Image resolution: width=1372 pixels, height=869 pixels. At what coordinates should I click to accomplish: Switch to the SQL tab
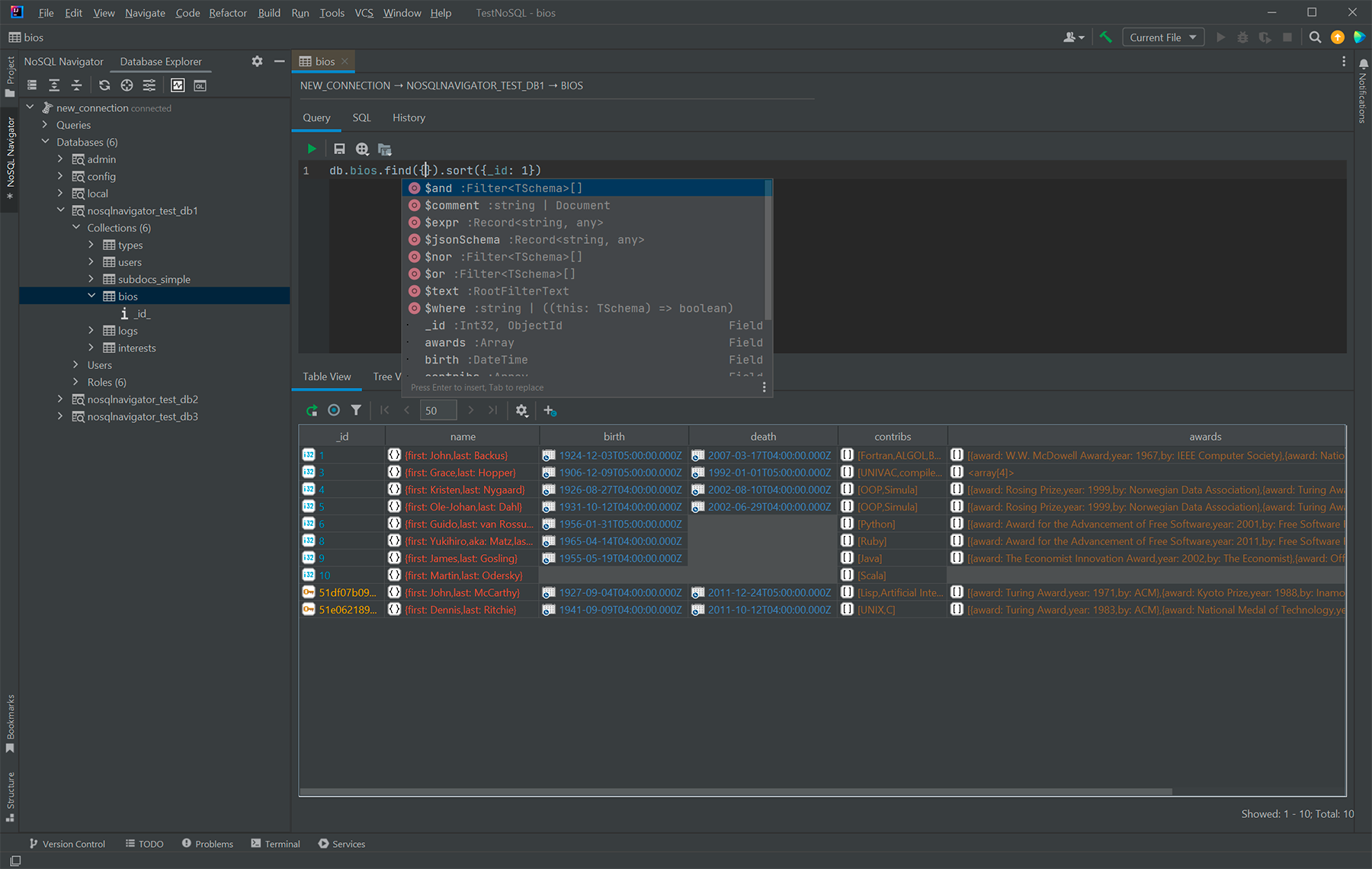pyautogui.click(x=361, y=117)
